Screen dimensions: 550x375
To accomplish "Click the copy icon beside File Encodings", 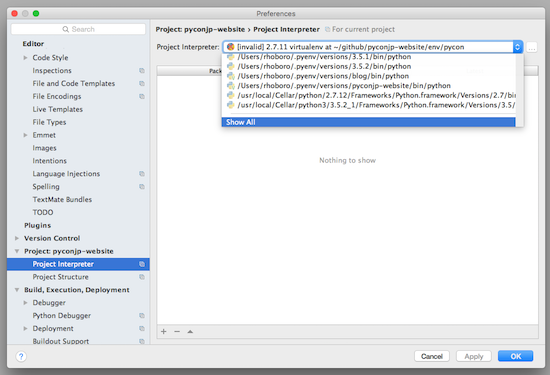I will click(142, 96).
